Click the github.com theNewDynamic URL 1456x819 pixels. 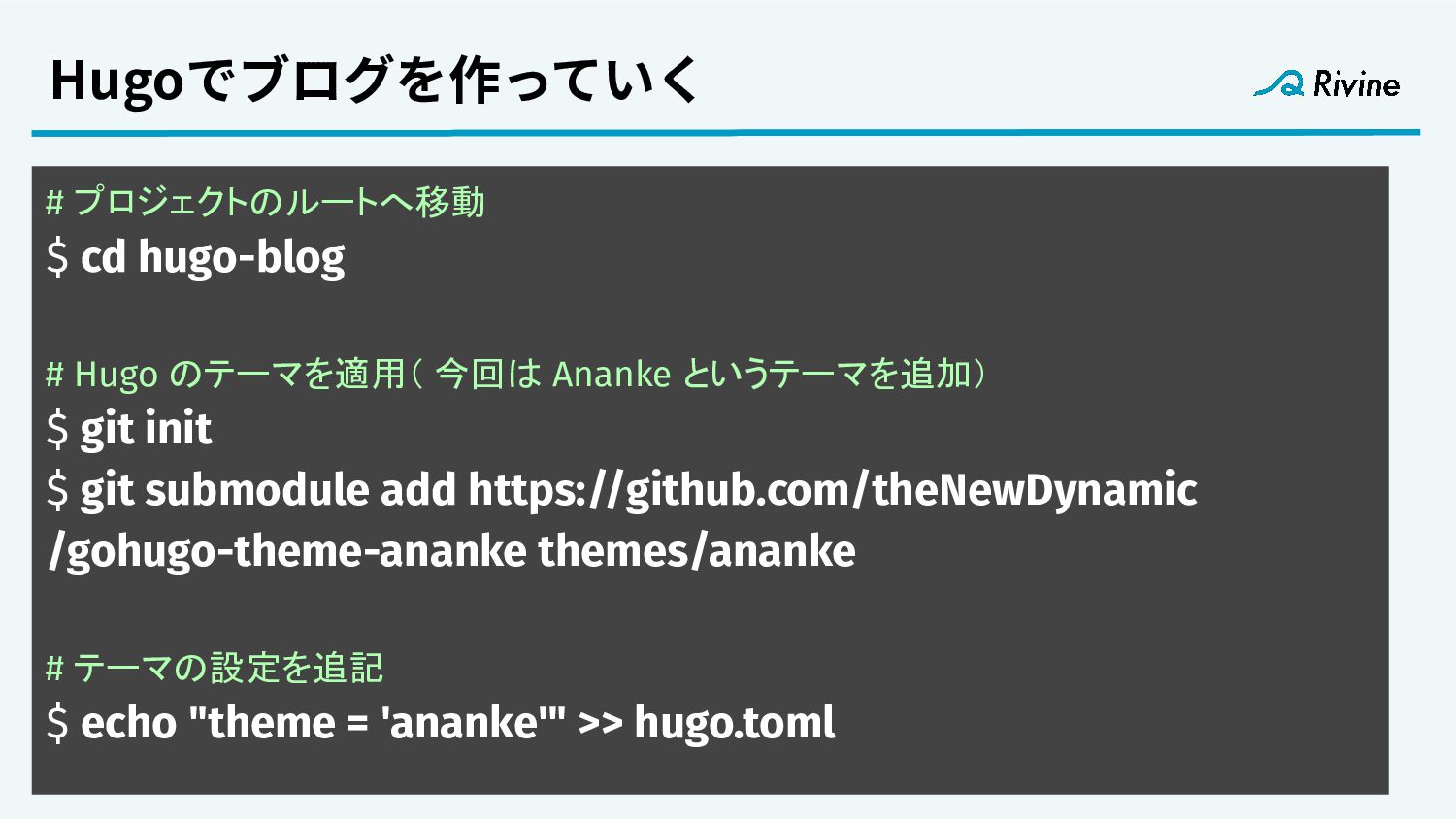(833, 490)
